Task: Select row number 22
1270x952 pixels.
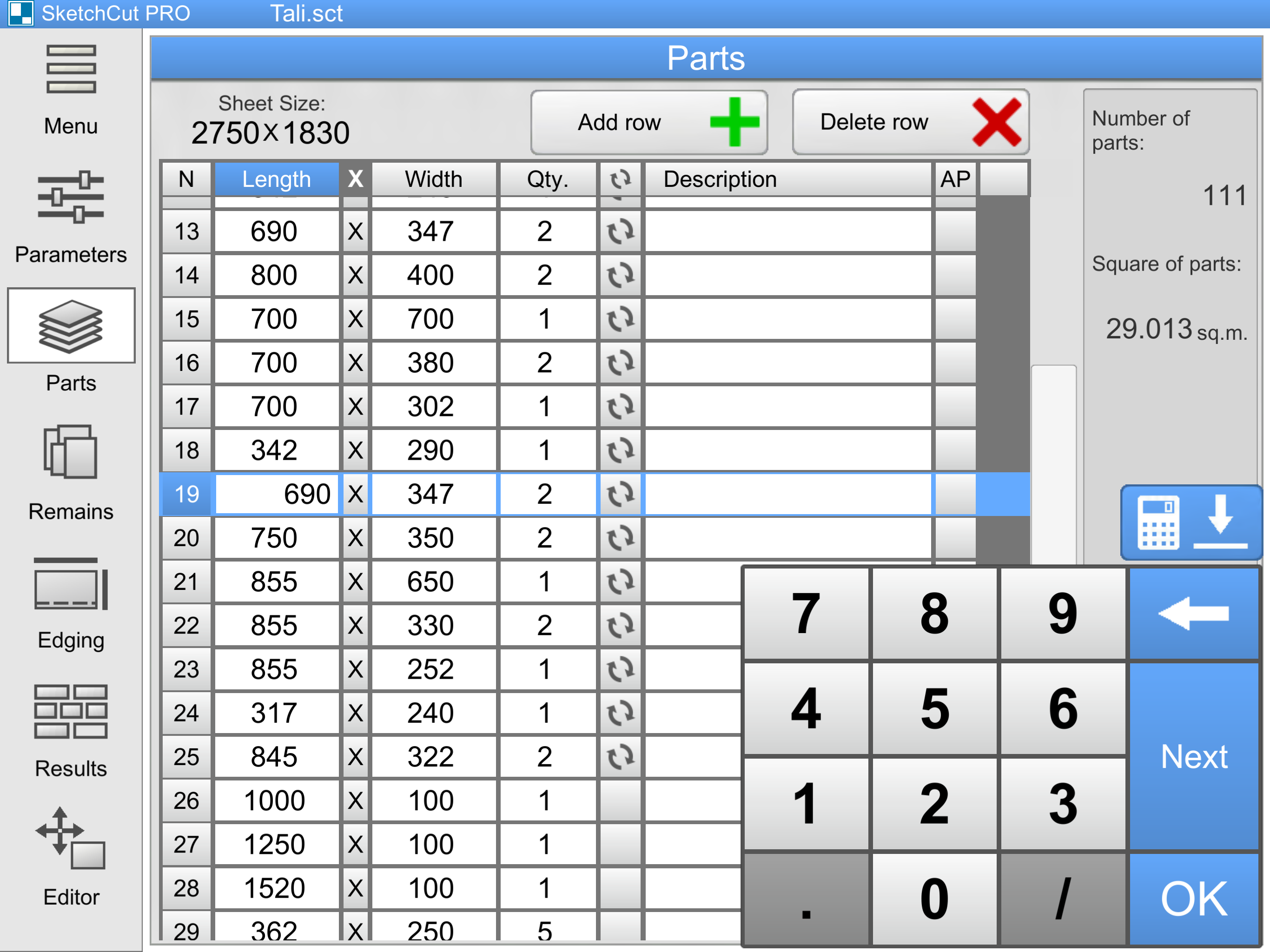Action: [x=186, y=626]
